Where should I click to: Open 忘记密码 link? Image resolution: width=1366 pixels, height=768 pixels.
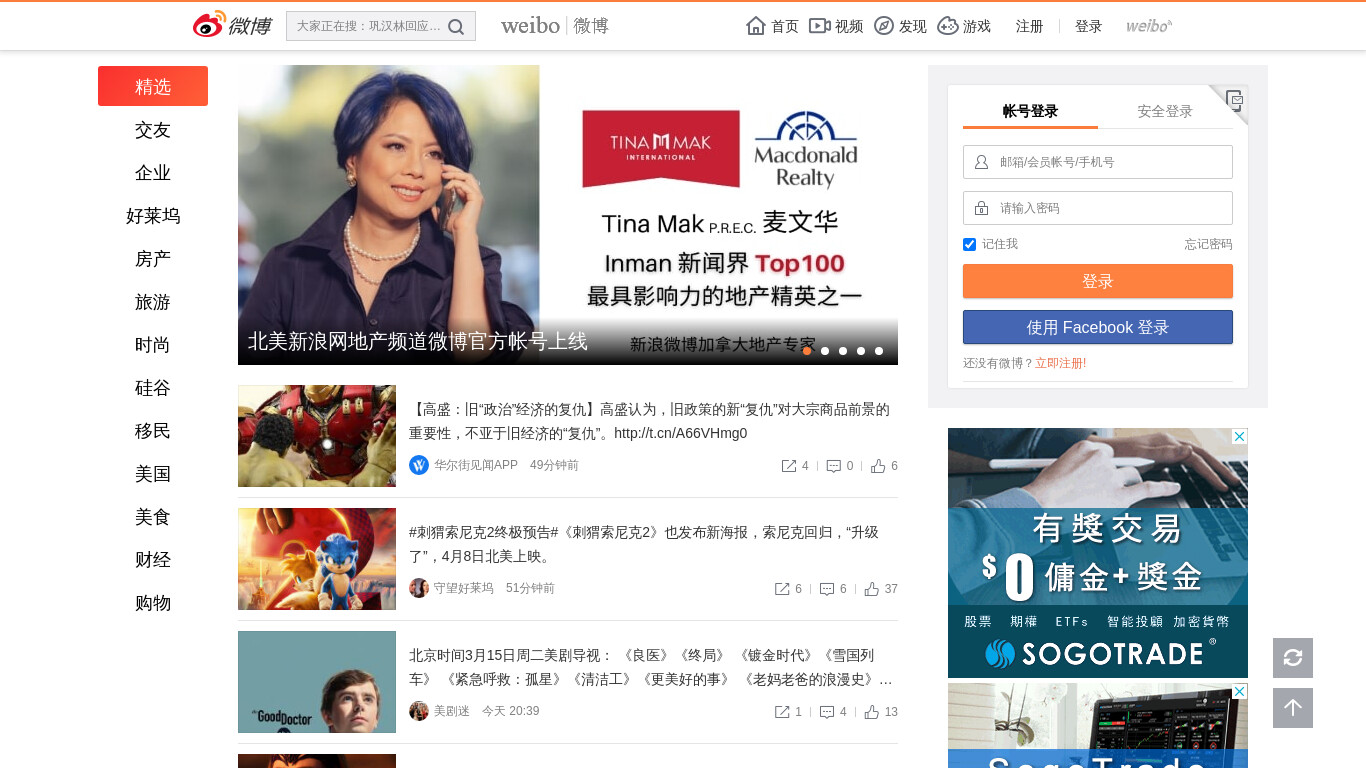(x=1208, y=244)
